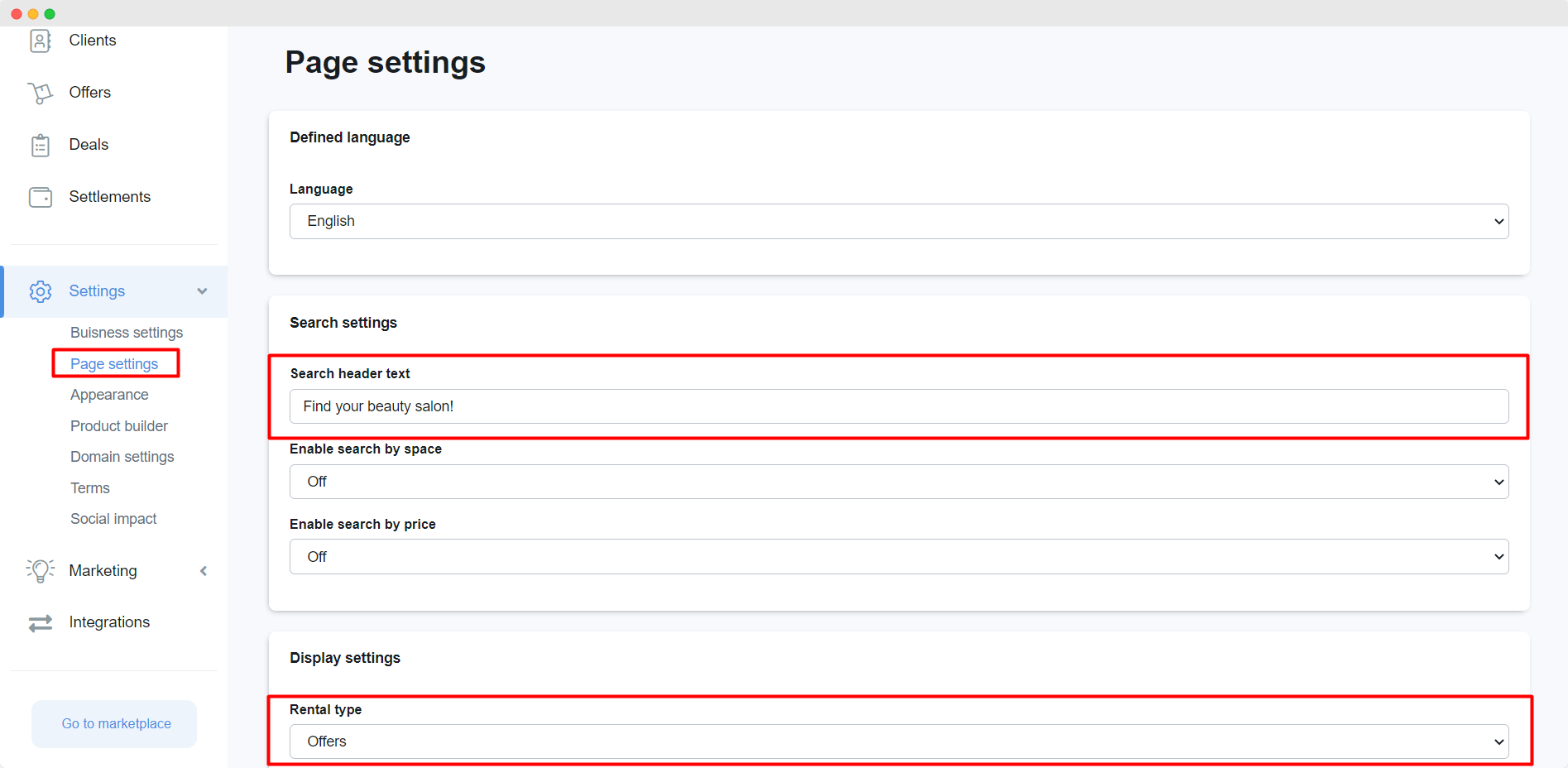
Task: Click the macOS green fullscreen button
Action: 50,14
